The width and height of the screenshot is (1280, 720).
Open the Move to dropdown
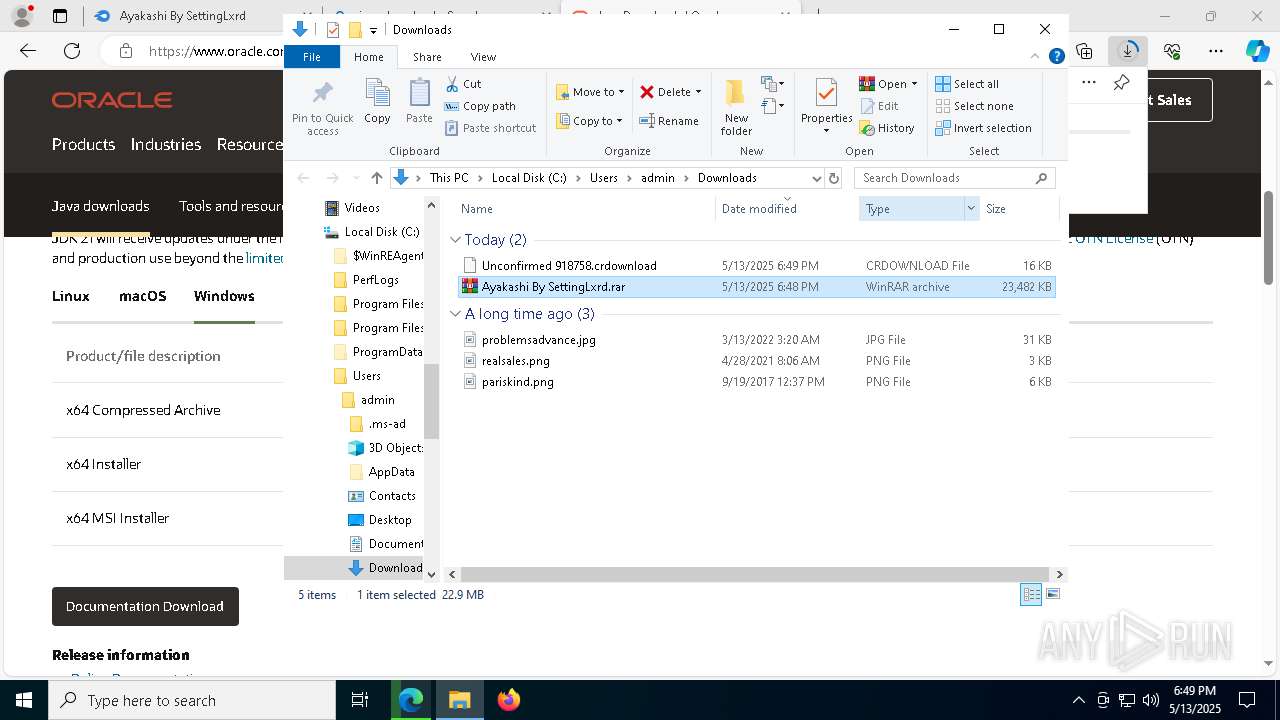tap(590, 92)
